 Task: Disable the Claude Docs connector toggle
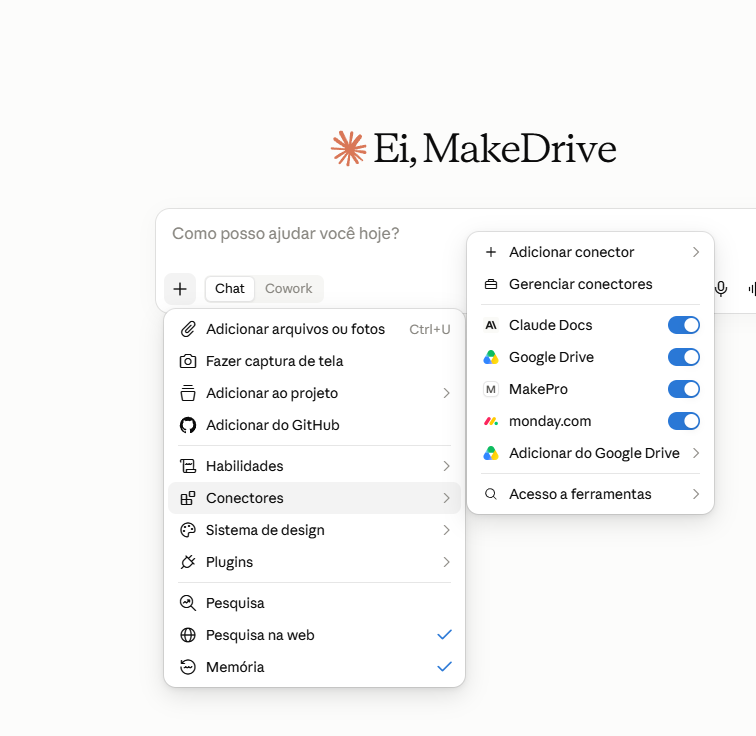pos(684,325)
